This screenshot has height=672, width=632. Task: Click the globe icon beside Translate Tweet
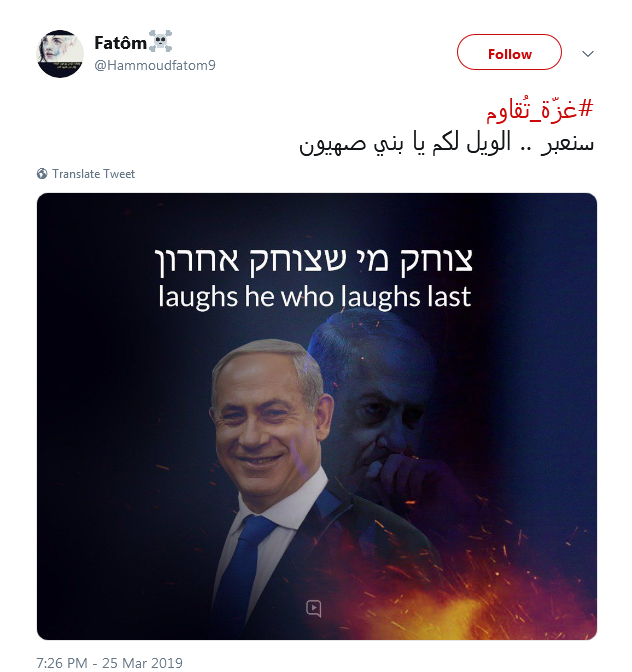42,174
